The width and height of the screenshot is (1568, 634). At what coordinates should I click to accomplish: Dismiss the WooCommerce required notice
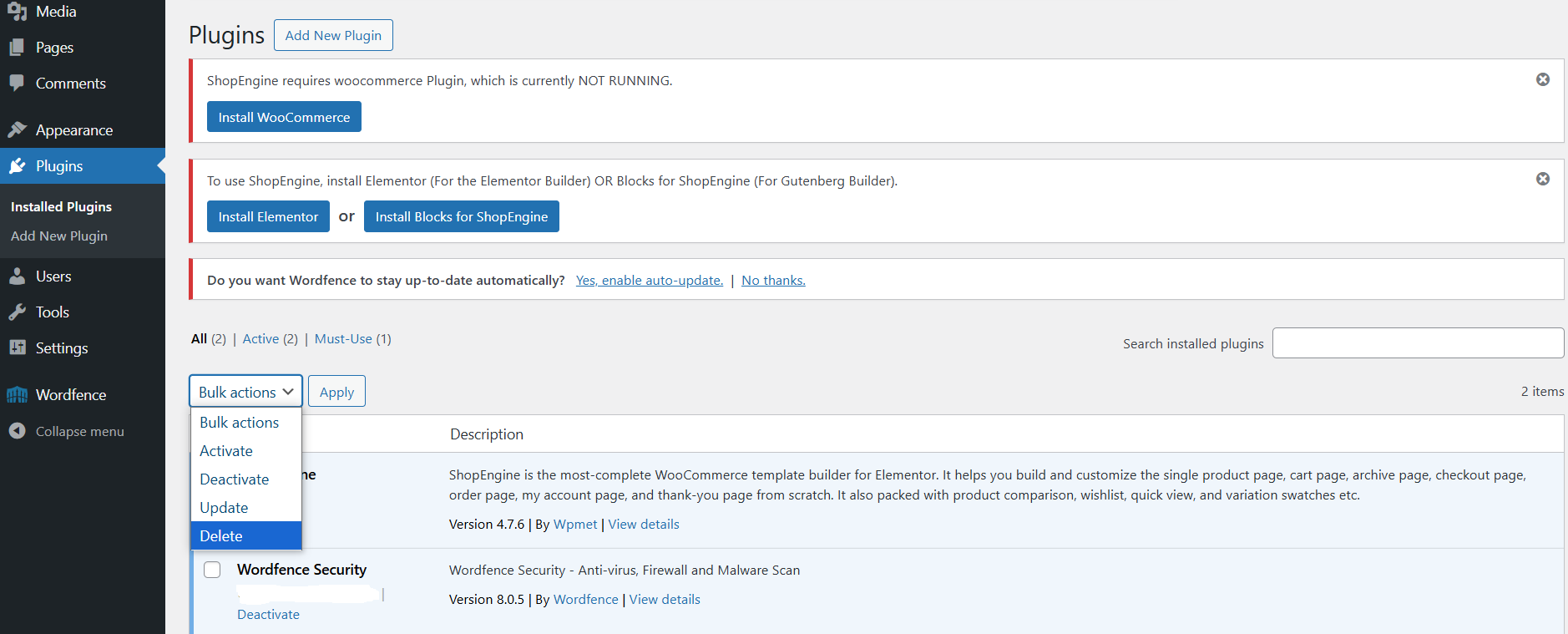pos(1543,79)
